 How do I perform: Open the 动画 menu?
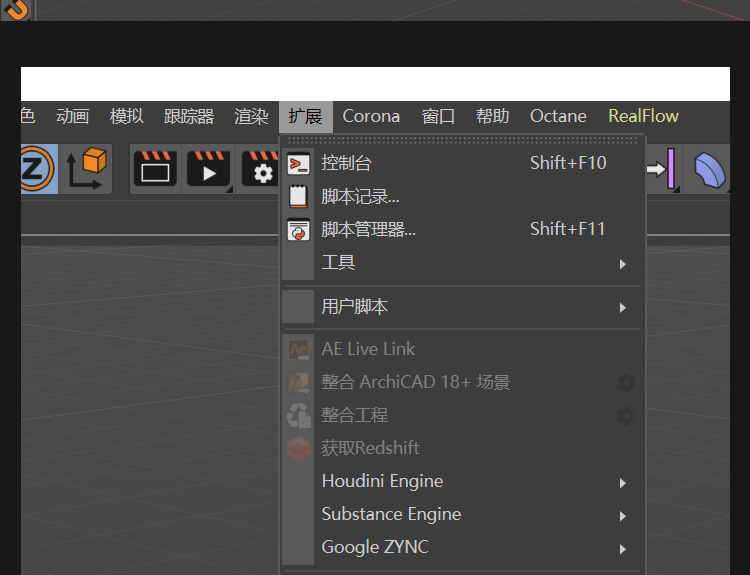(x=73, y=116)
